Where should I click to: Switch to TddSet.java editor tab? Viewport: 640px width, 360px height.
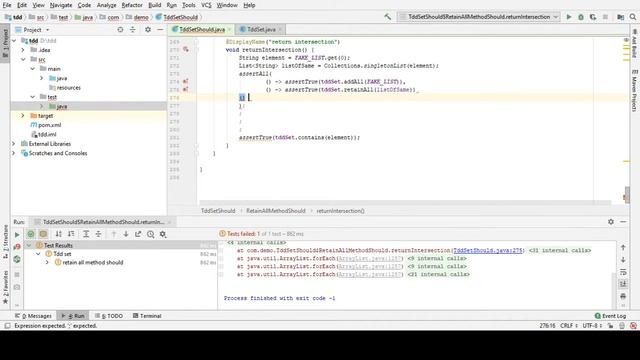pyautogui.click(x=261, y=29)
